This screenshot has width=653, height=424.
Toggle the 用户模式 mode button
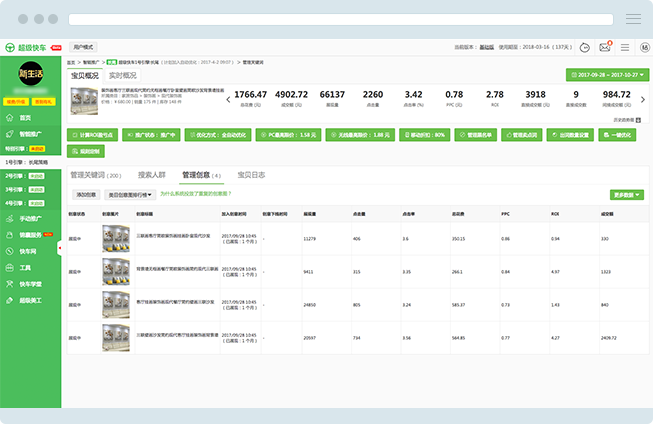83,47
